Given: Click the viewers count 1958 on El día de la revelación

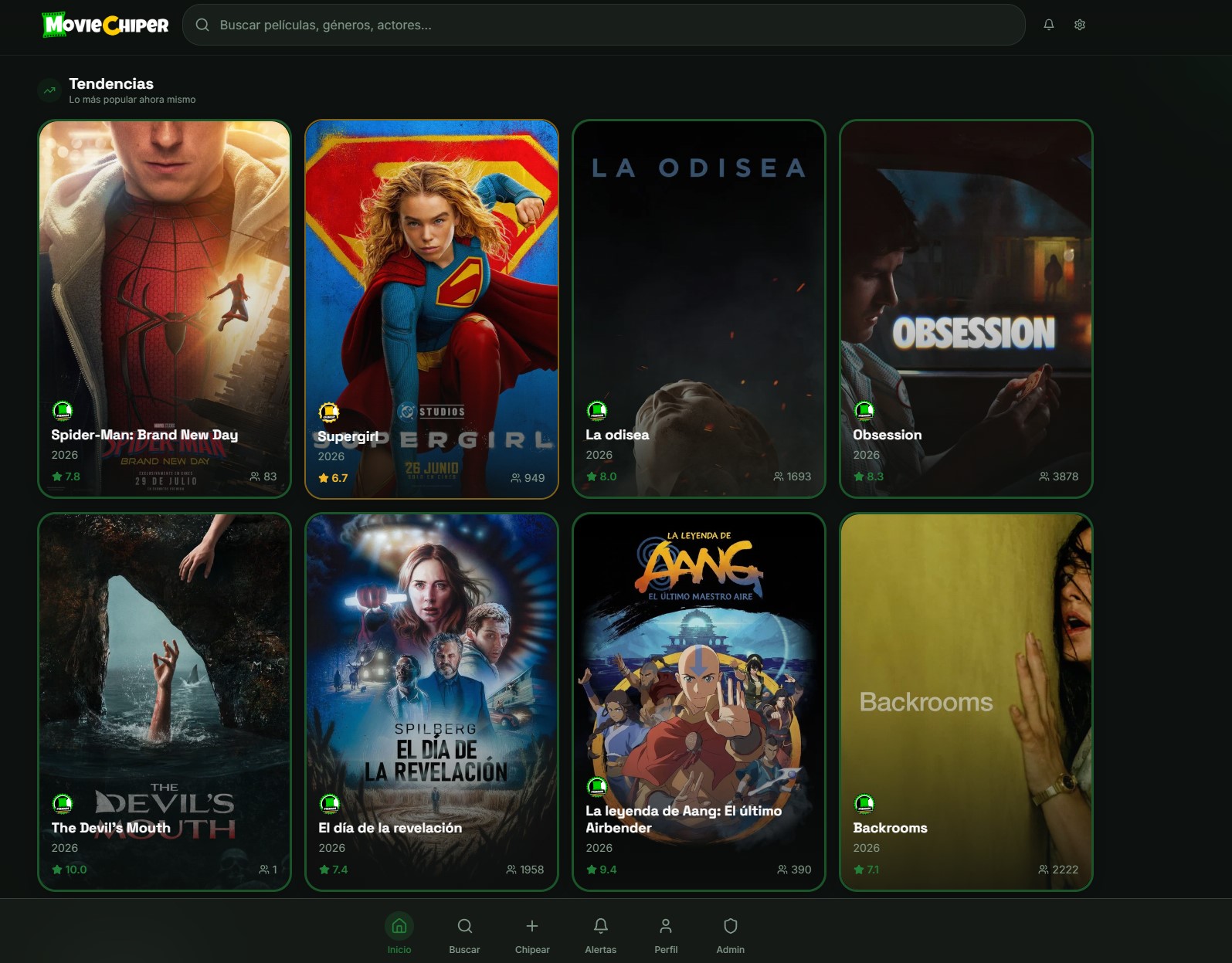Looking at the screenshot, I should 525,870.
